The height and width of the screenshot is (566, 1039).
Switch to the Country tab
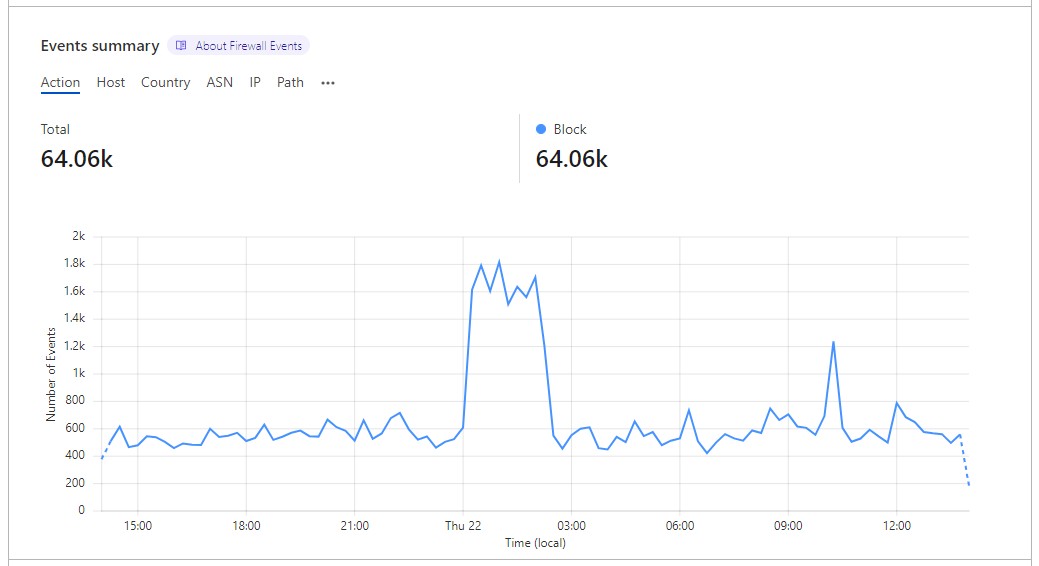[165, 82]
